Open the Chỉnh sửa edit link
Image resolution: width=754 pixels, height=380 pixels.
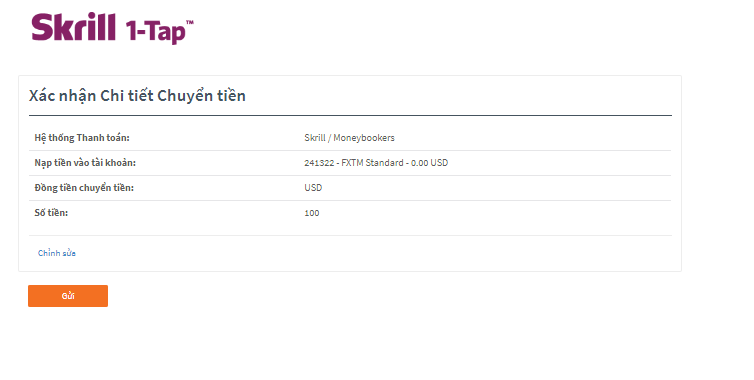coord(57,253)
